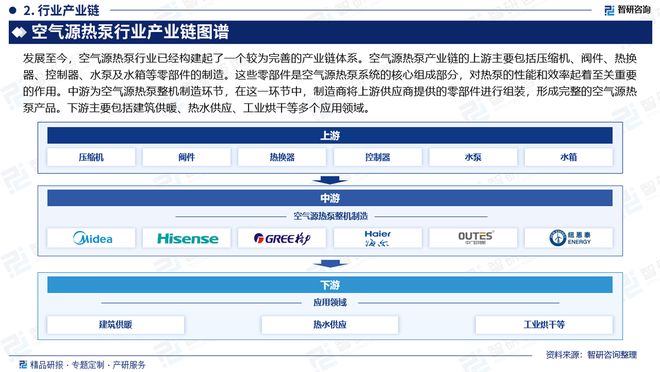This screenshot has width=660, height=372.
Task: Click the Midea logo box
Action: 91,238
